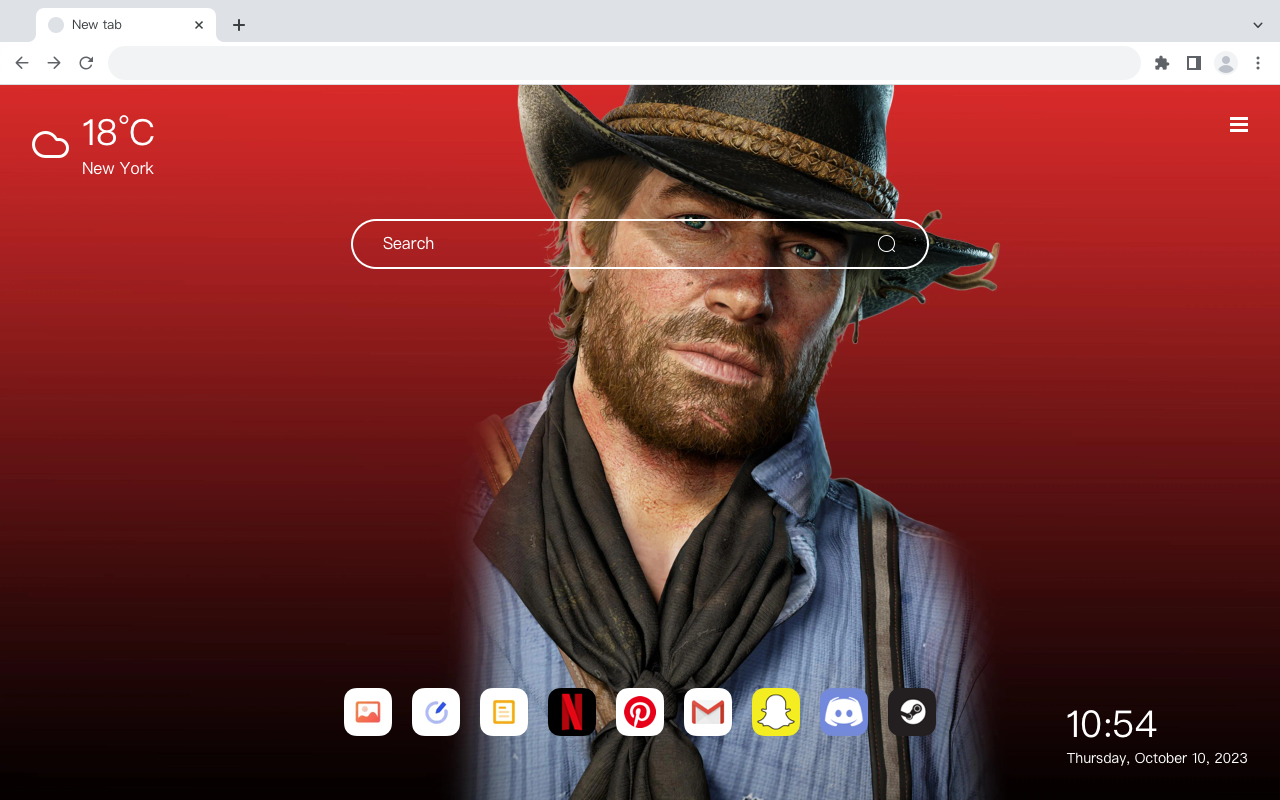Open the Snapchat shortcut
Viewport: 1280px width, 800px height.
point(776,712)
